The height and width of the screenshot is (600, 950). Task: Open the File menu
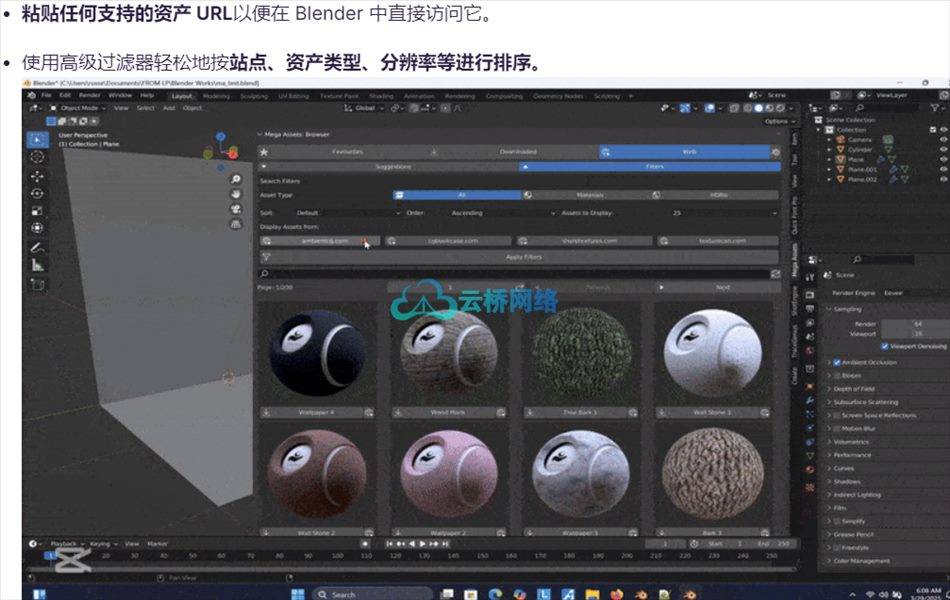(46, 95)
